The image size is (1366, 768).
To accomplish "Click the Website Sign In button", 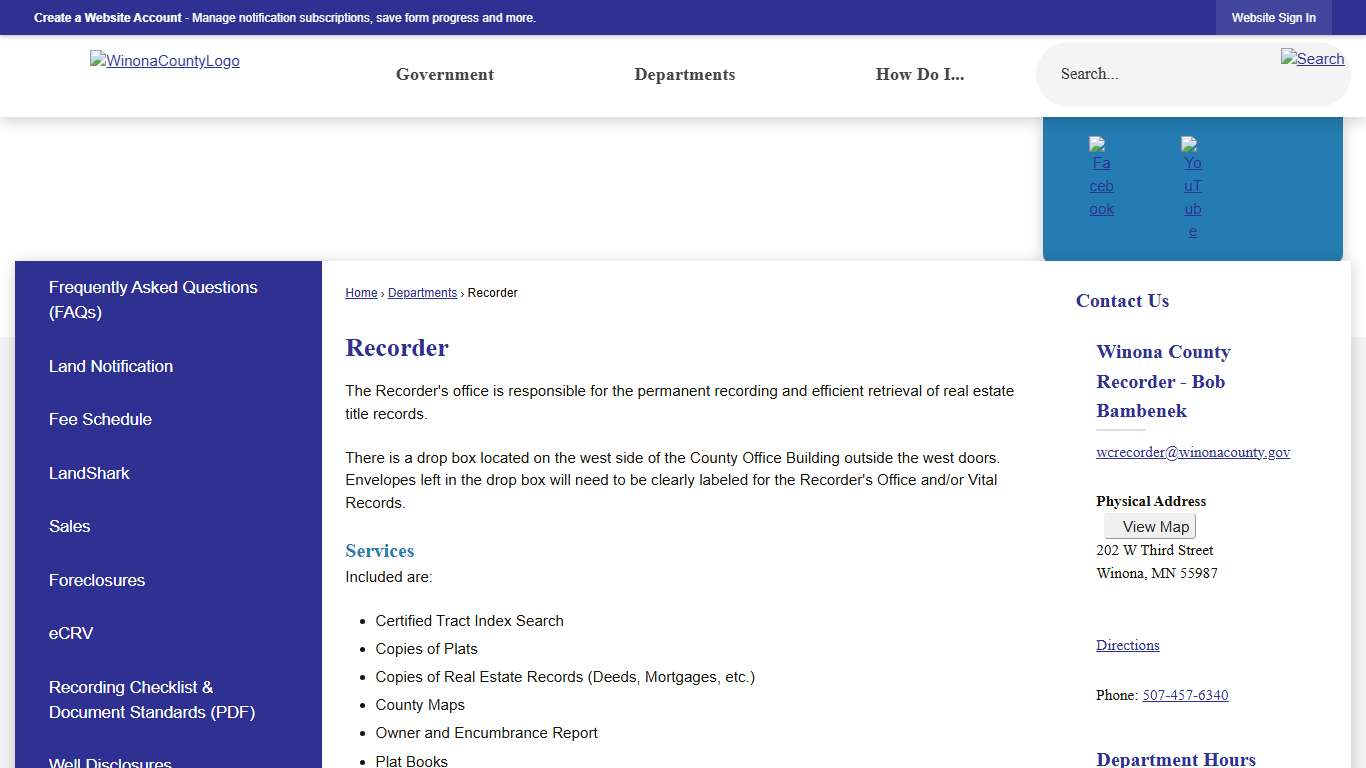I will 1273,18.
